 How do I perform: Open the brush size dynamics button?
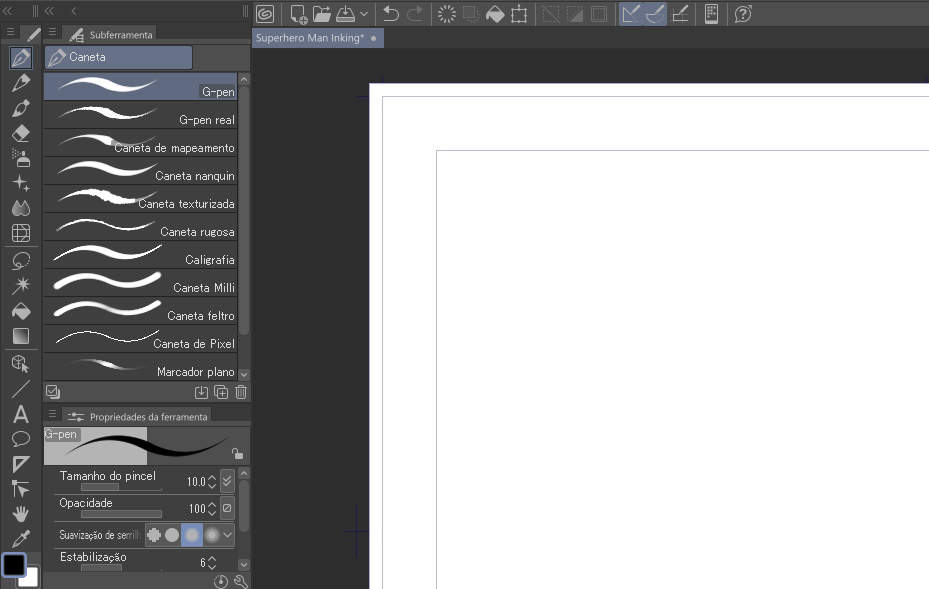227,481
